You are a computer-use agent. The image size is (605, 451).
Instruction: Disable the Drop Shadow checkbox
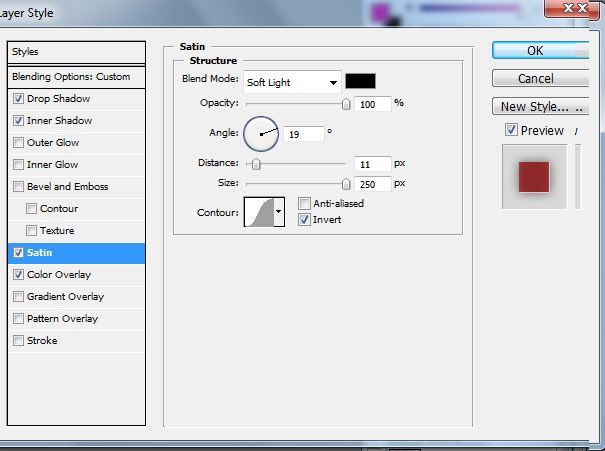pos(19,99)
